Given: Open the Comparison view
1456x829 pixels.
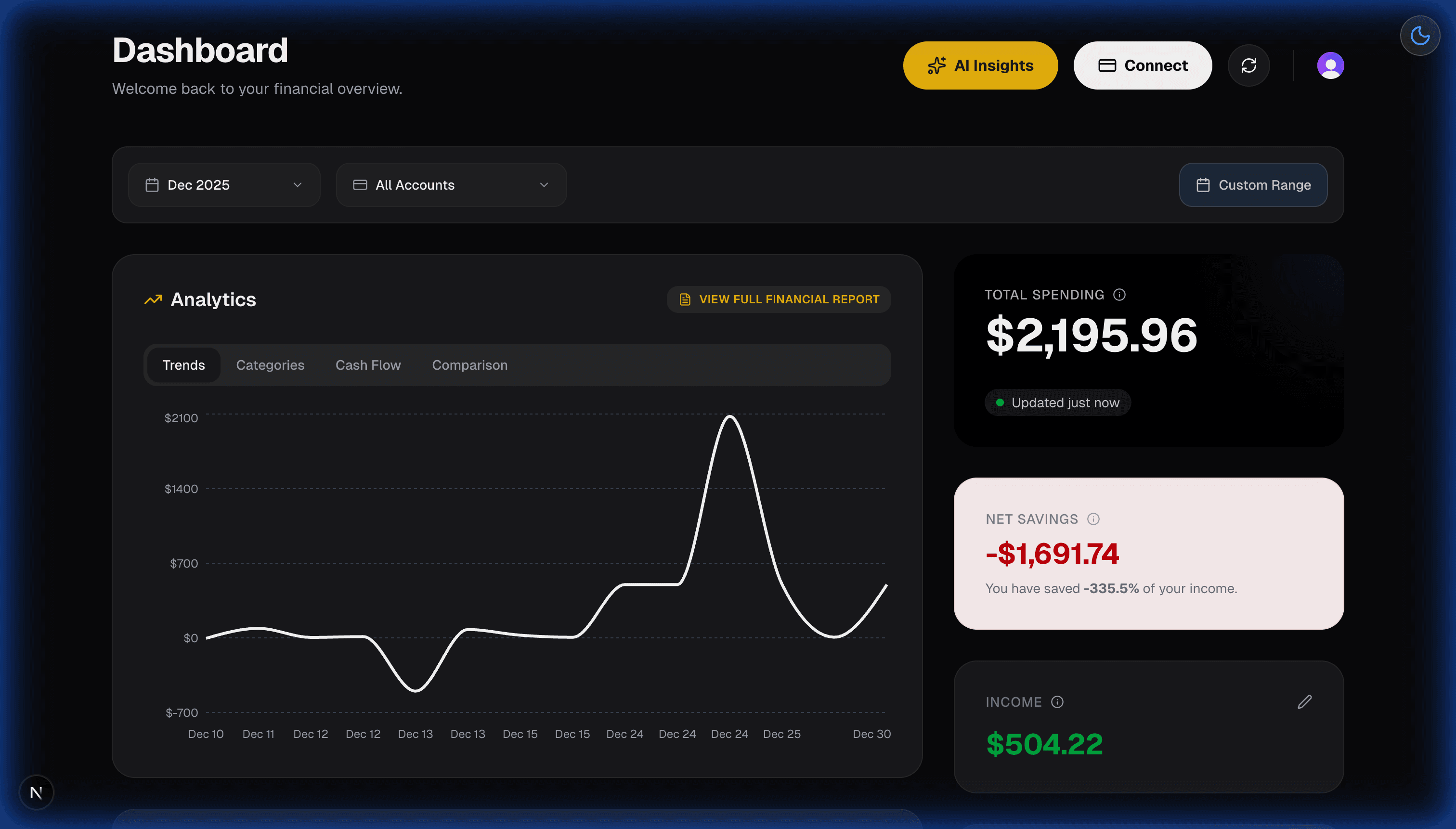Looking at the screenshot, I should tap(469, 365).
